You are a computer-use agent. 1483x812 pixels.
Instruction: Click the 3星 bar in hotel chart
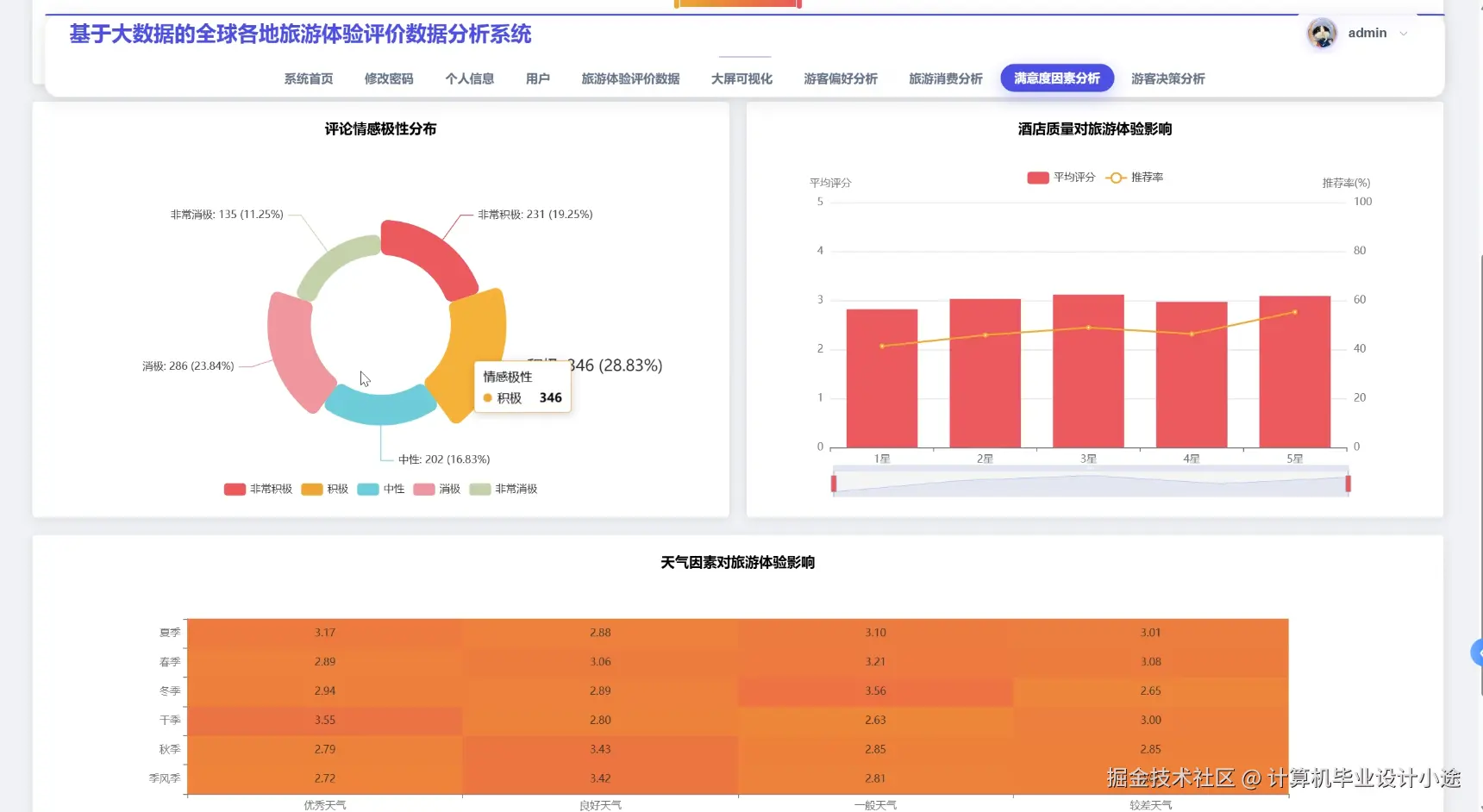(1088, 372)
